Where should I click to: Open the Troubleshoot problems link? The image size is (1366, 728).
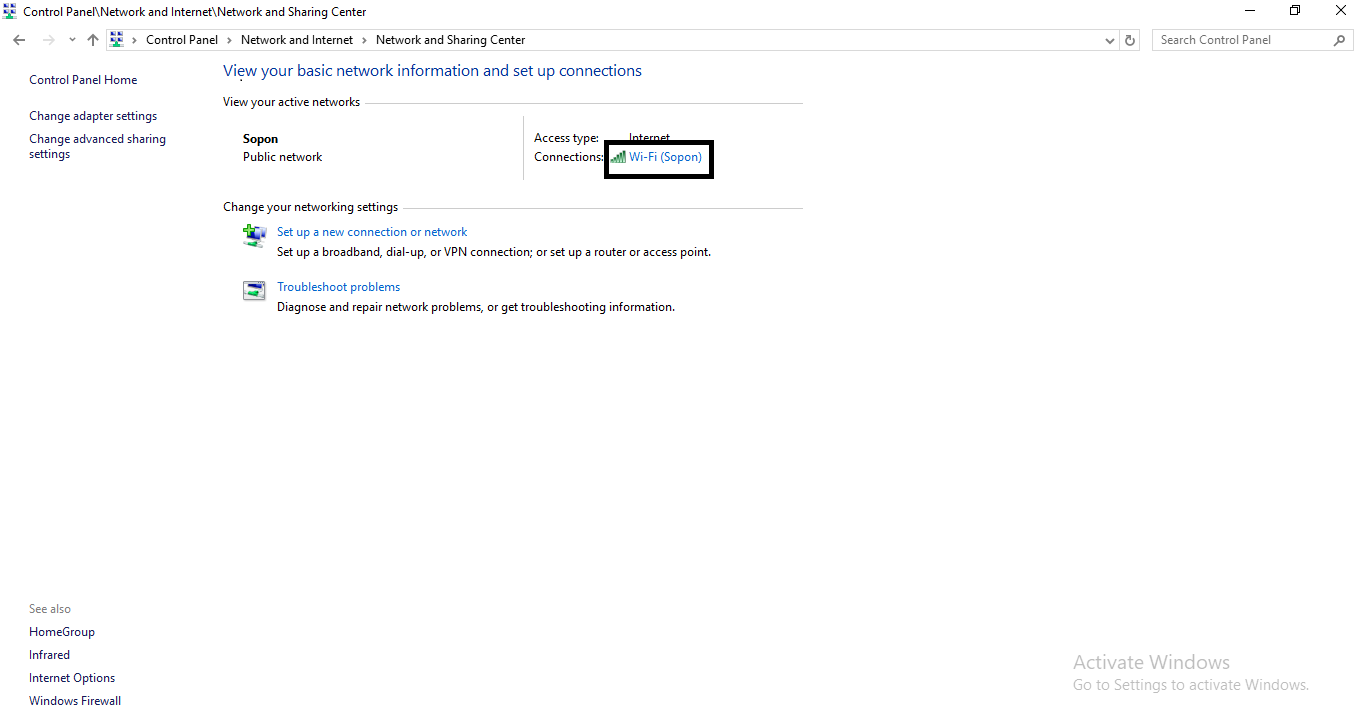pos(338,287)
